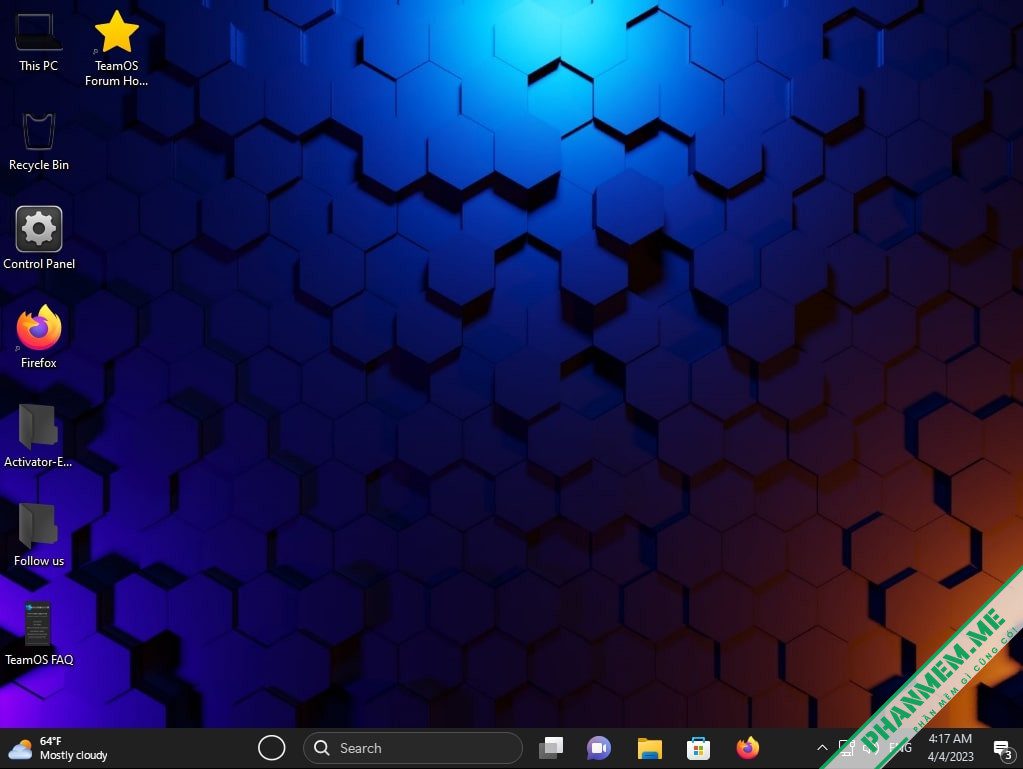Select the Activator-E... folder

[38, 436]
